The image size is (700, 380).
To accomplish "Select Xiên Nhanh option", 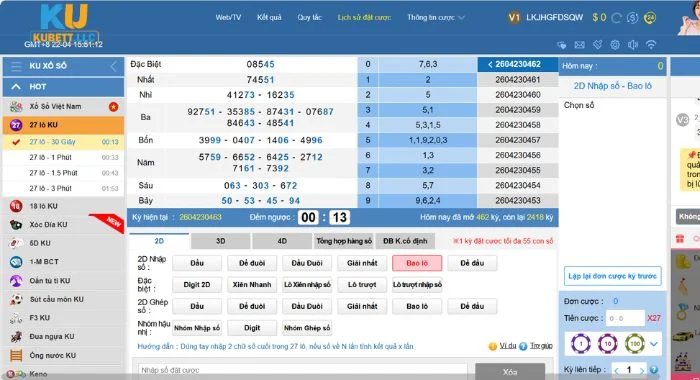I will coord(252,285).
